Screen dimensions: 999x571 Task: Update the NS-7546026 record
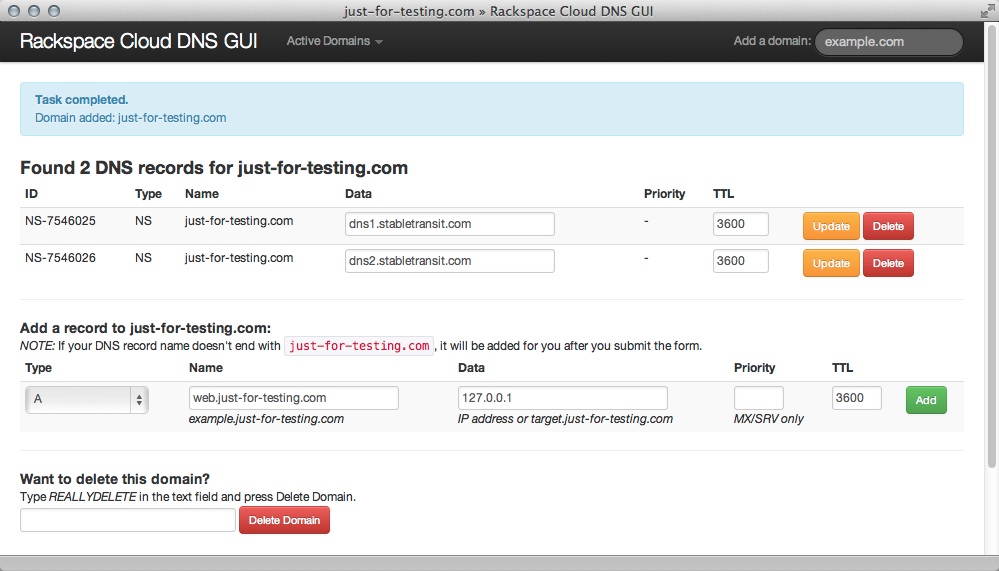click(831, 263)
